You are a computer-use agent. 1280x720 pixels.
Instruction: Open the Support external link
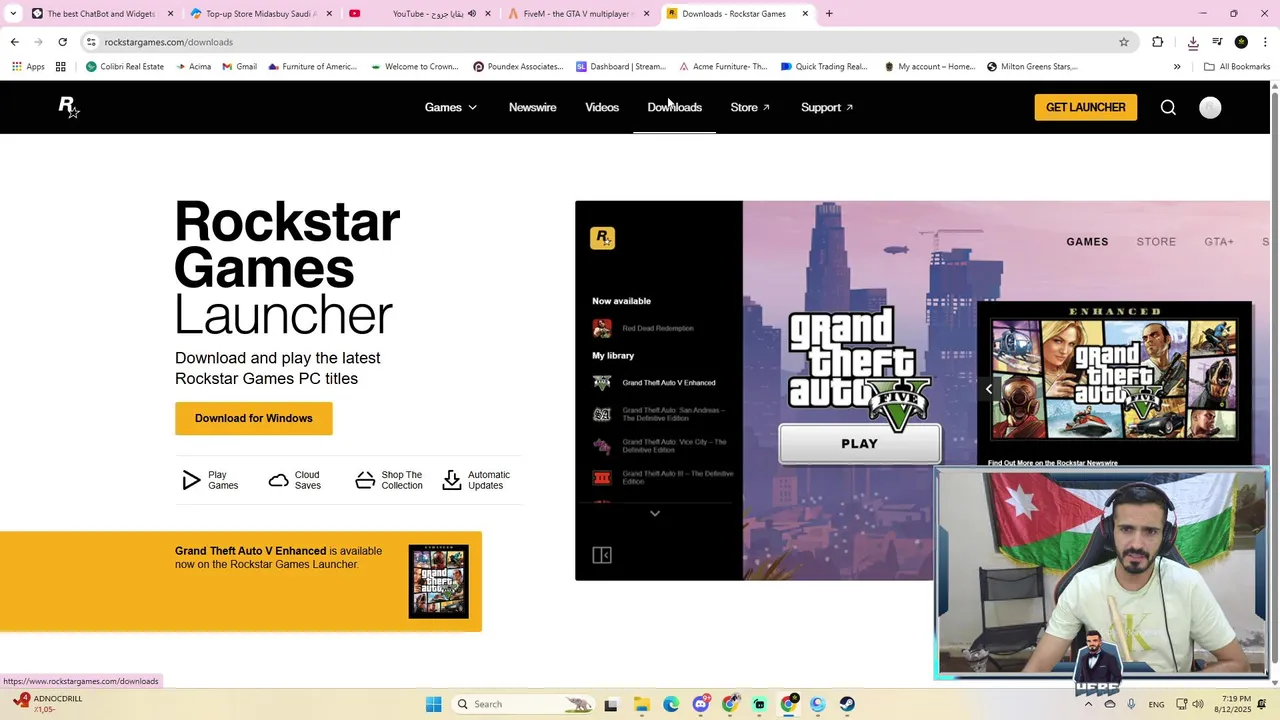827,107
